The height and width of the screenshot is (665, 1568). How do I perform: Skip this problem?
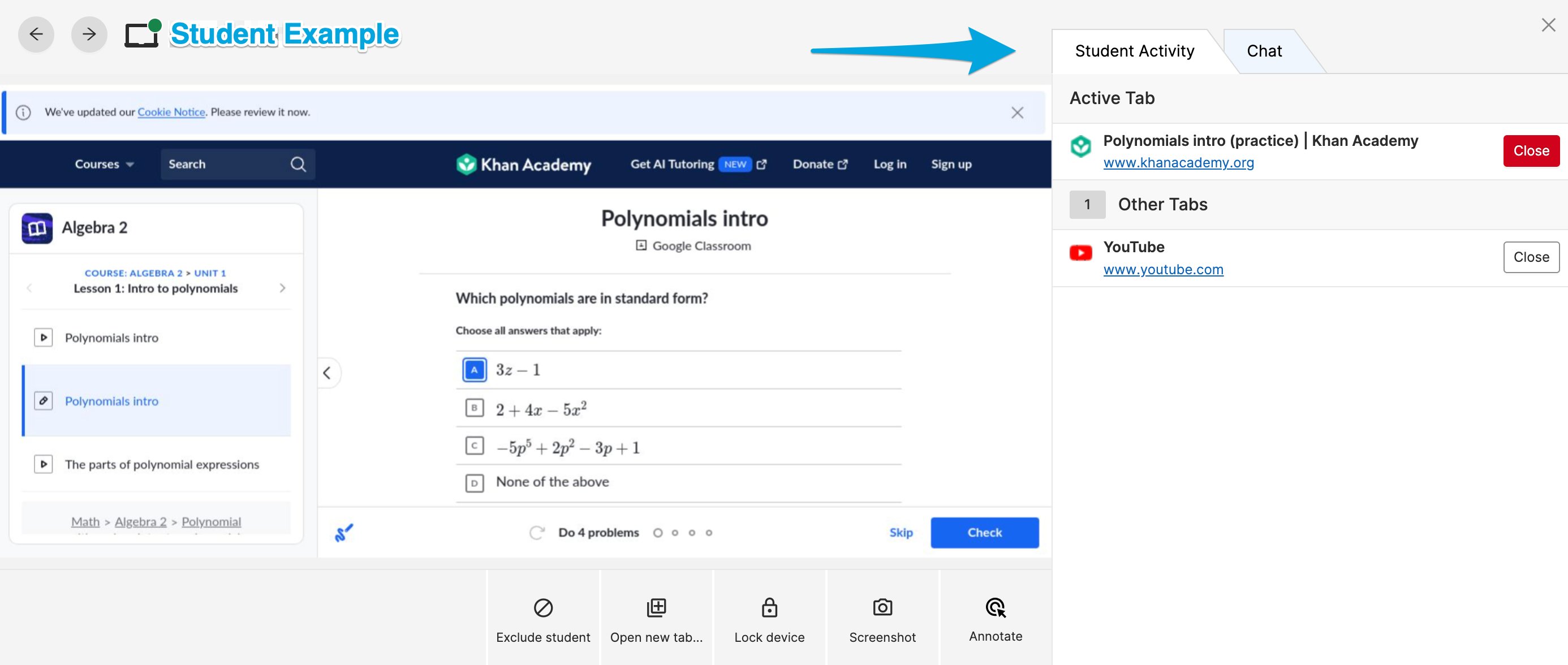(901, 533)
